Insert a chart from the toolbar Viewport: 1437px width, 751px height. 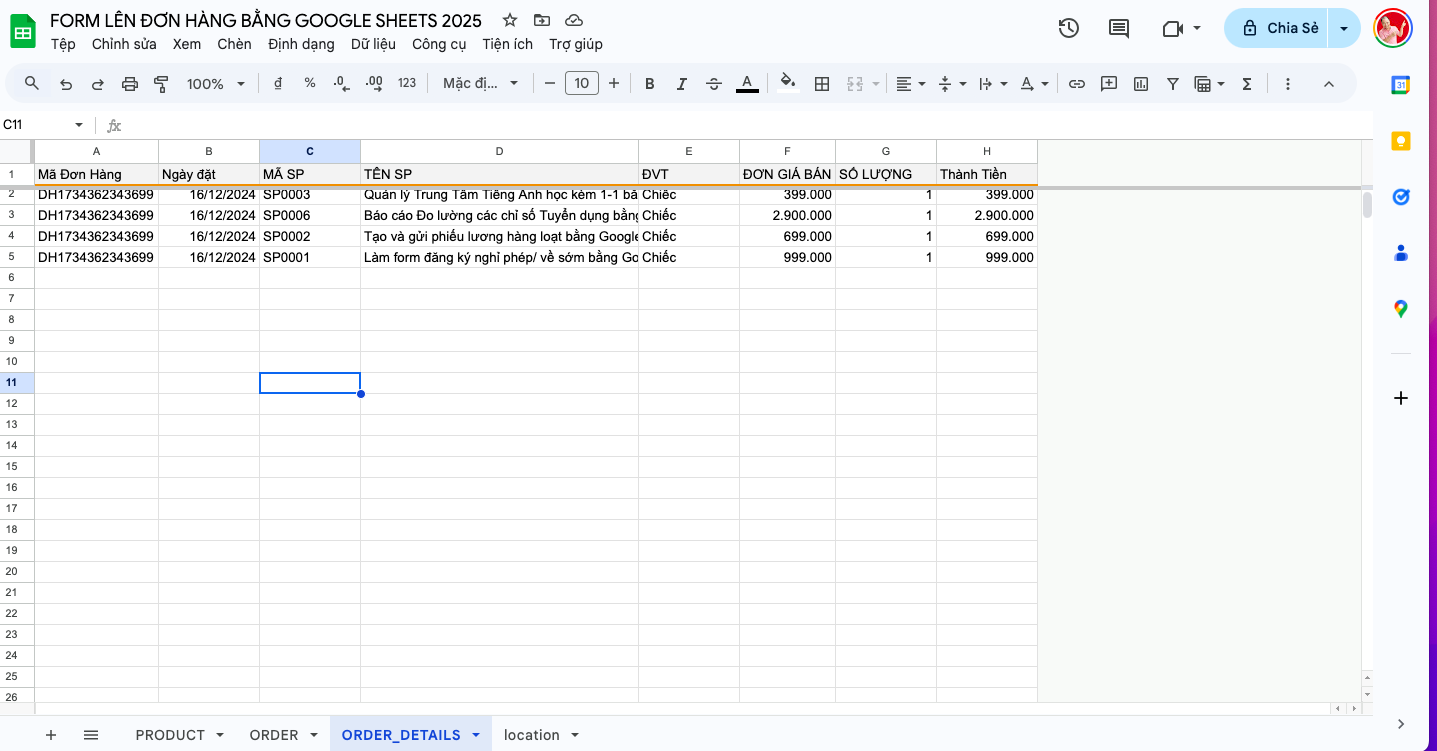click(x=1140, y=83)
